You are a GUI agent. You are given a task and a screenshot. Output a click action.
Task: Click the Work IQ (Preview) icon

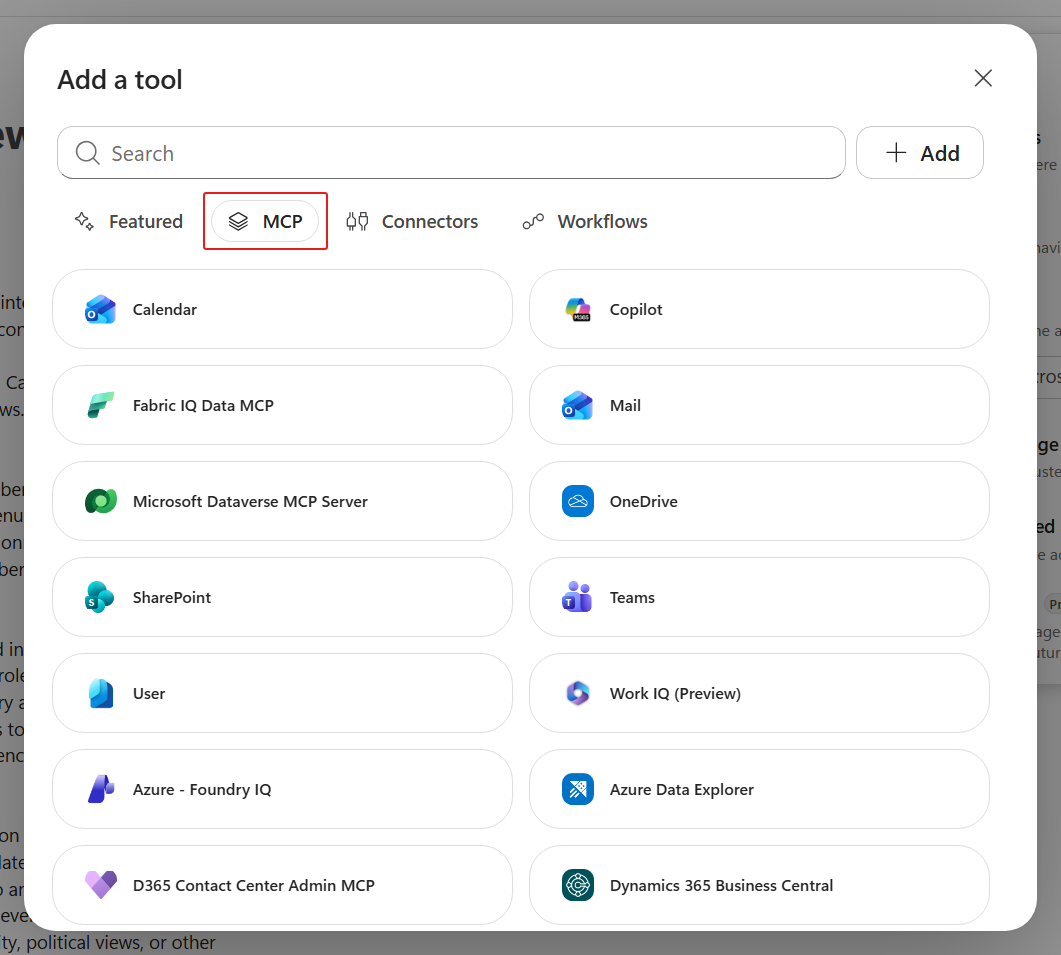[x=578, y=694]
